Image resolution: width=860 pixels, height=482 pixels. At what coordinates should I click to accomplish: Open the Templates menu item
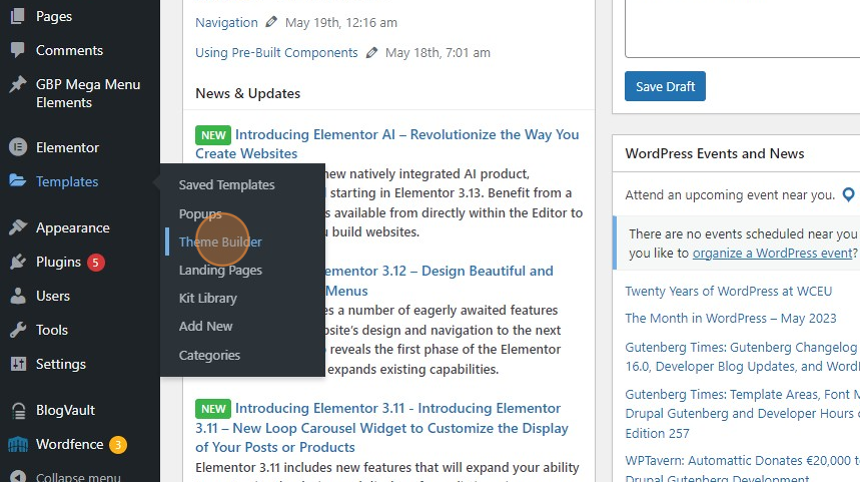67,182
